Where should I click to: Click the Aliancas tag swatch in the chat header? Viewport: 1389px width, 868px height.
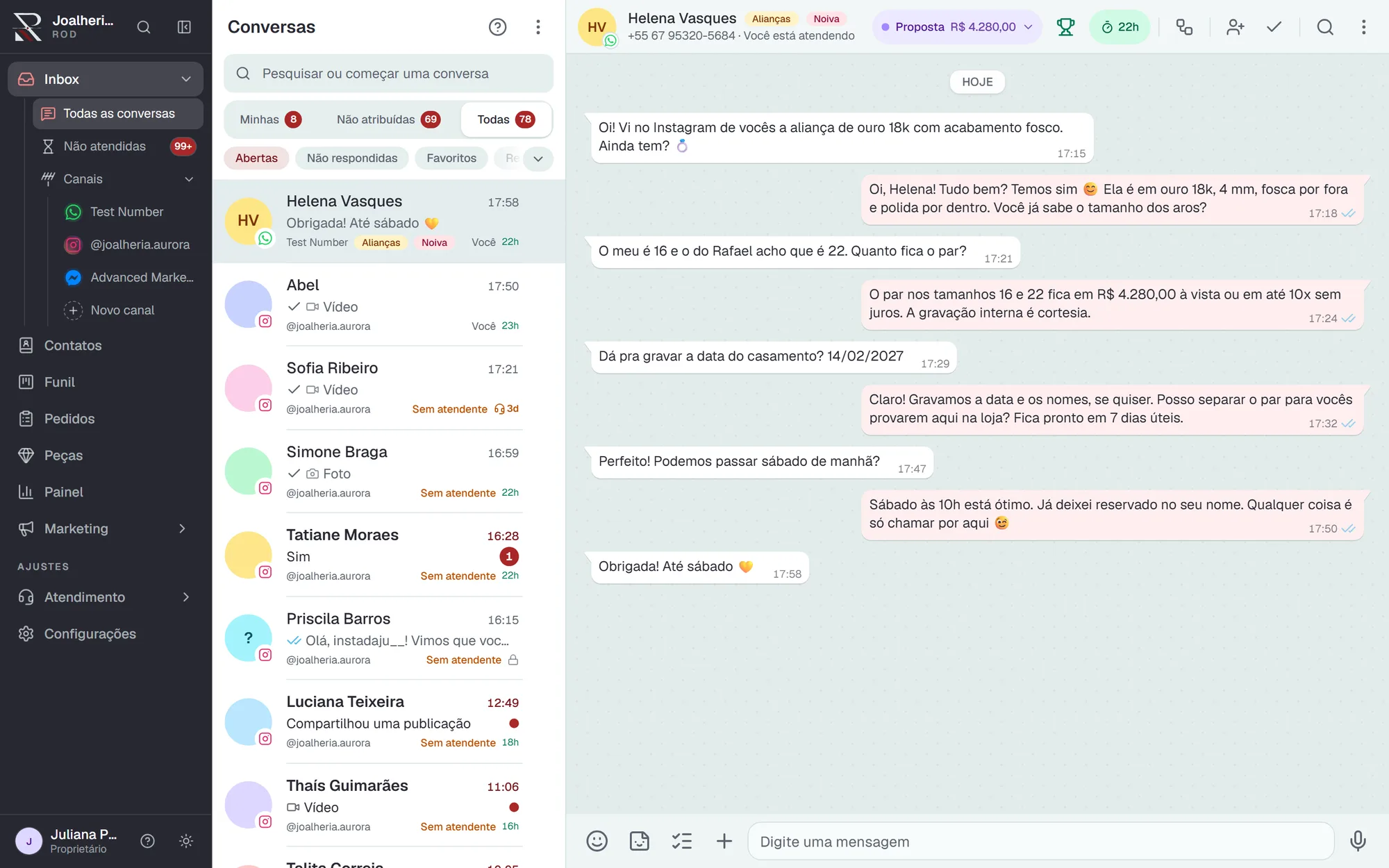tap(771, 19)
